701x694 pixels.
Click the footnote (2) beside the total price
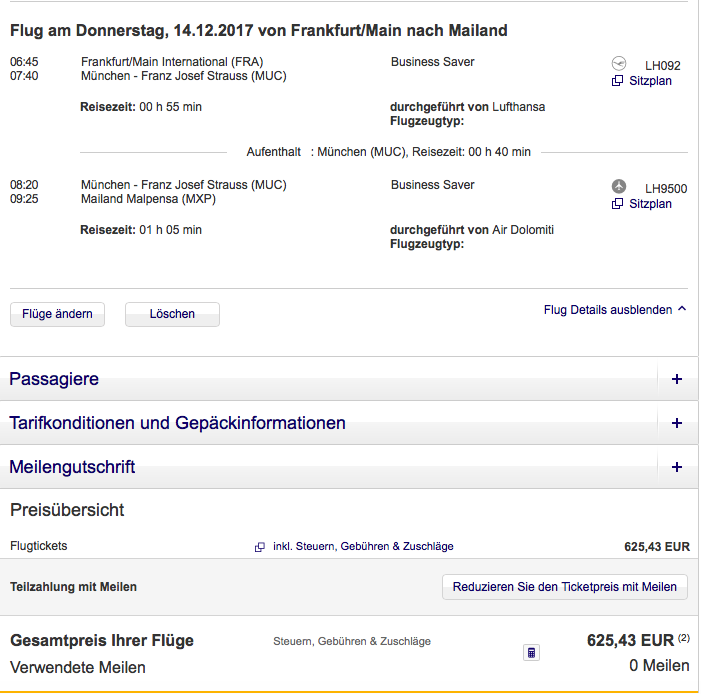[684, 637]
